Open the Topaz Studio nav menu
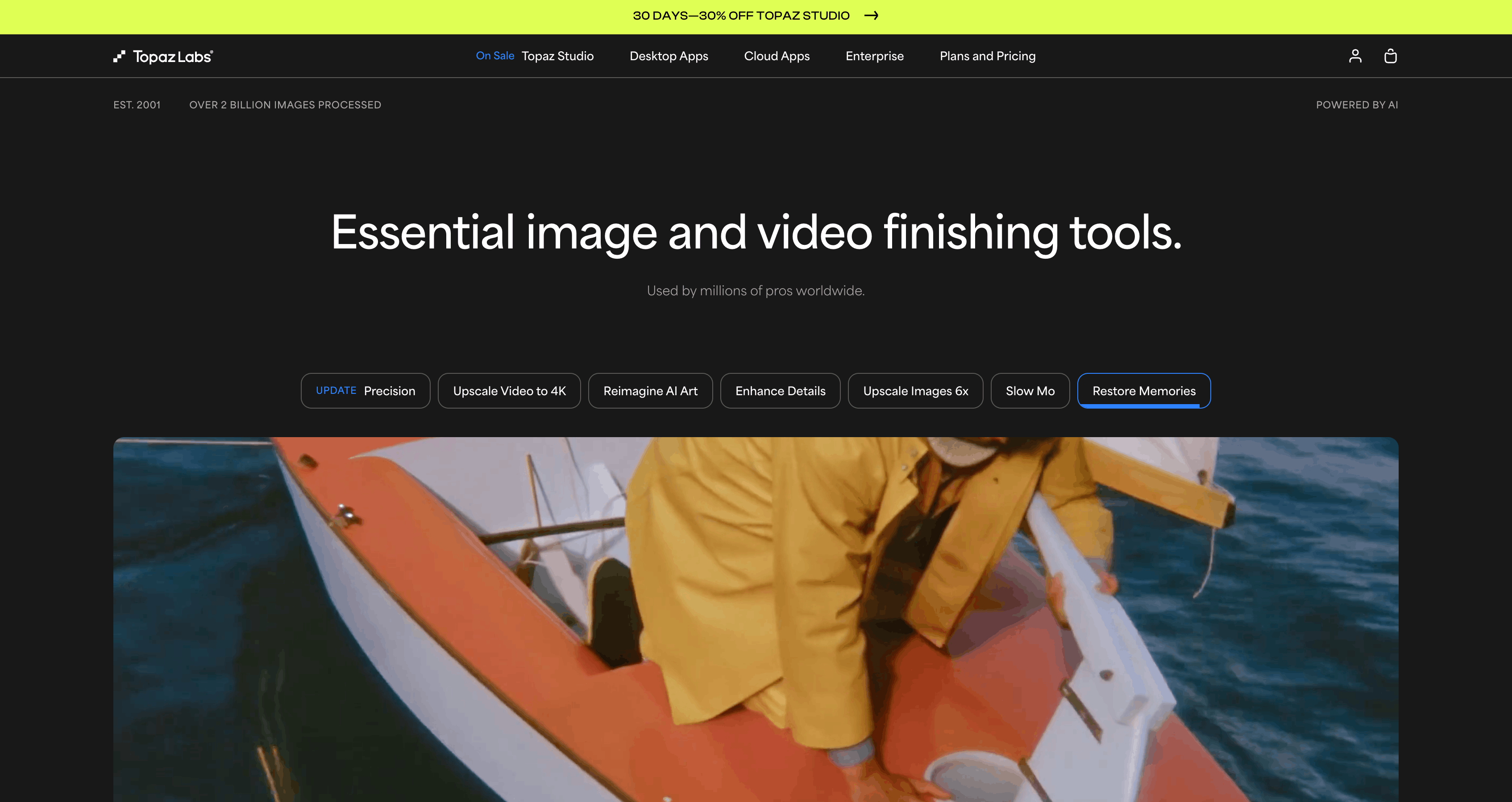The height and width of the screenshot is (802, 1512). 557,56
